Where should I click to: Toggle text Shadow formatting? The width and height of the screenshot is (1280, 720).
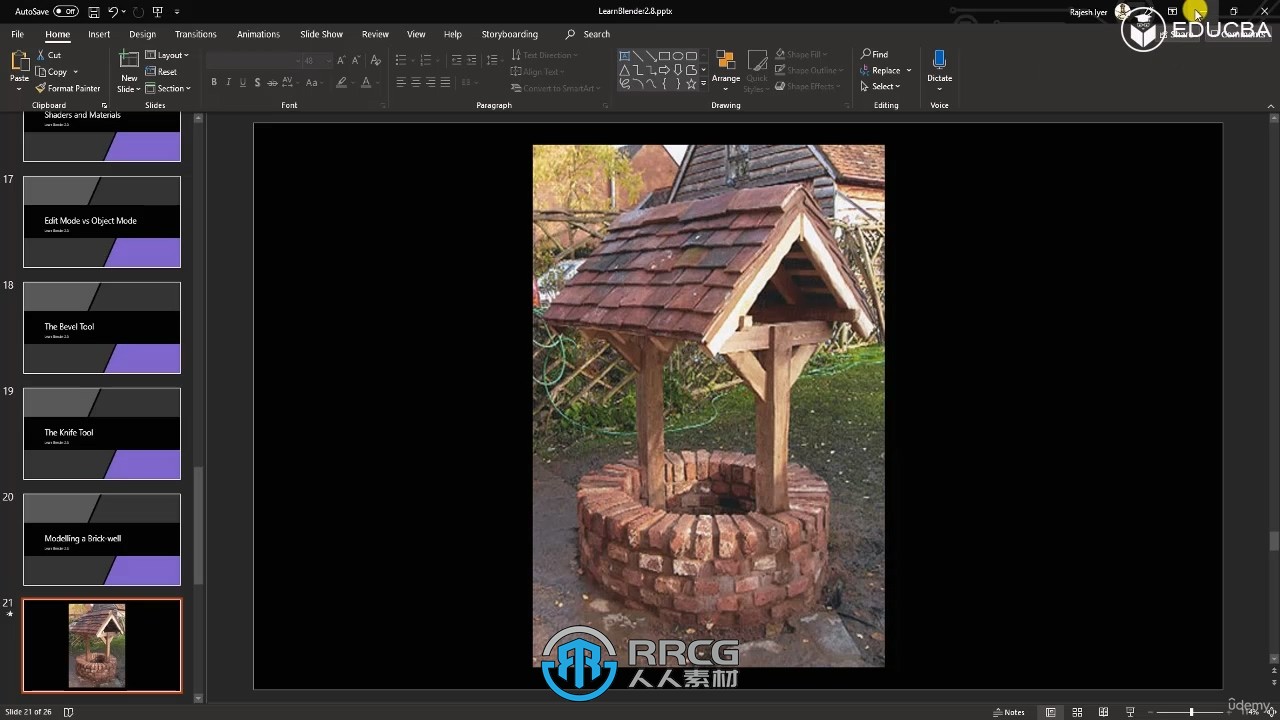(257, 83)
